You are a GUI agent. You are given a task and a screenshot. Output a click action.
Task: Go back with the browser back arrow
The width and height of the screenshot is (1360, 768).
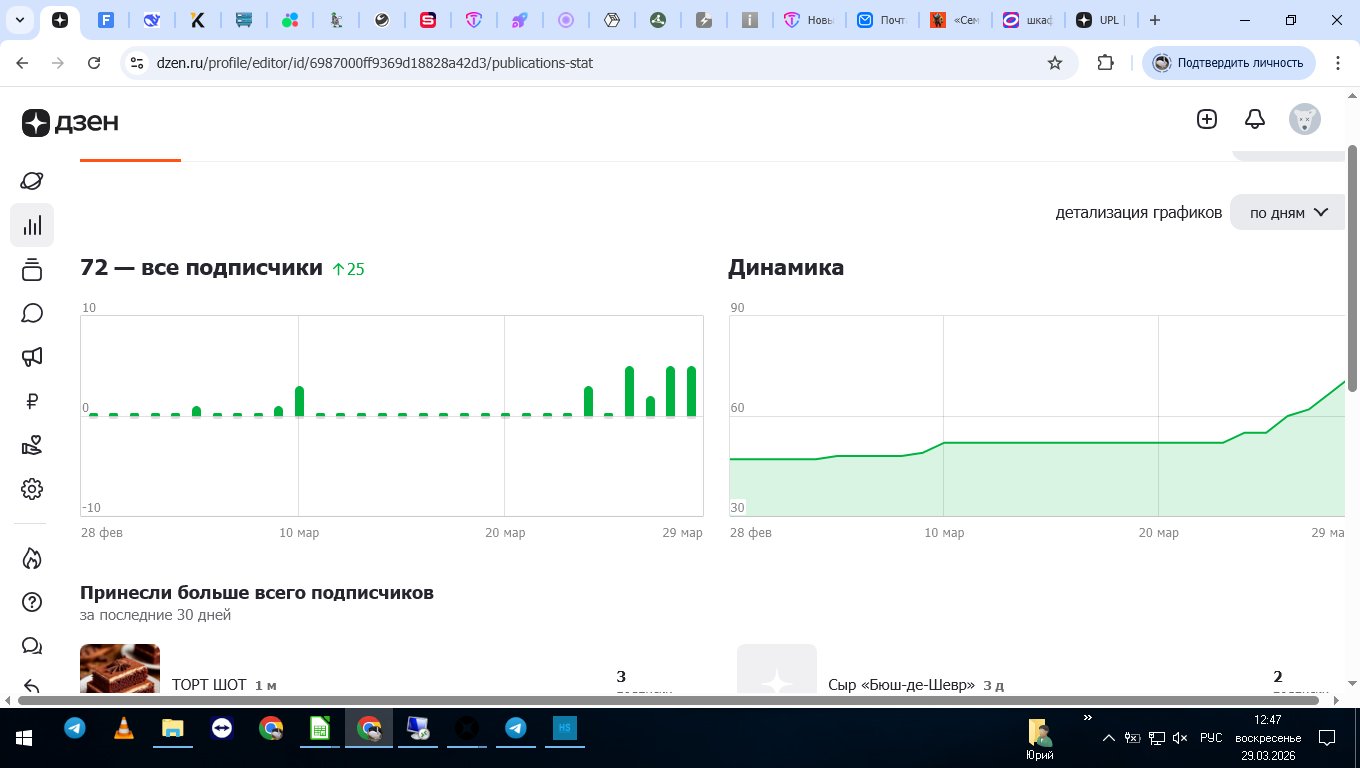tap(22, 63)
